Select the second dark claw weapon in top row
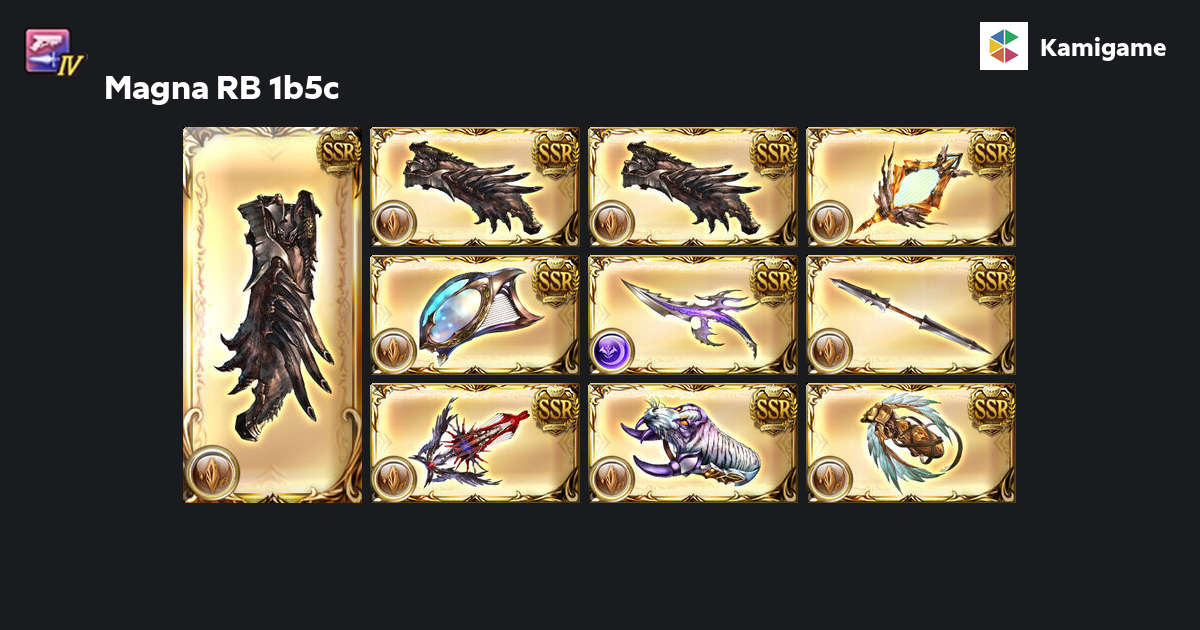The height and width of the screenshot is (630, 1200). (x=693, y=187)
